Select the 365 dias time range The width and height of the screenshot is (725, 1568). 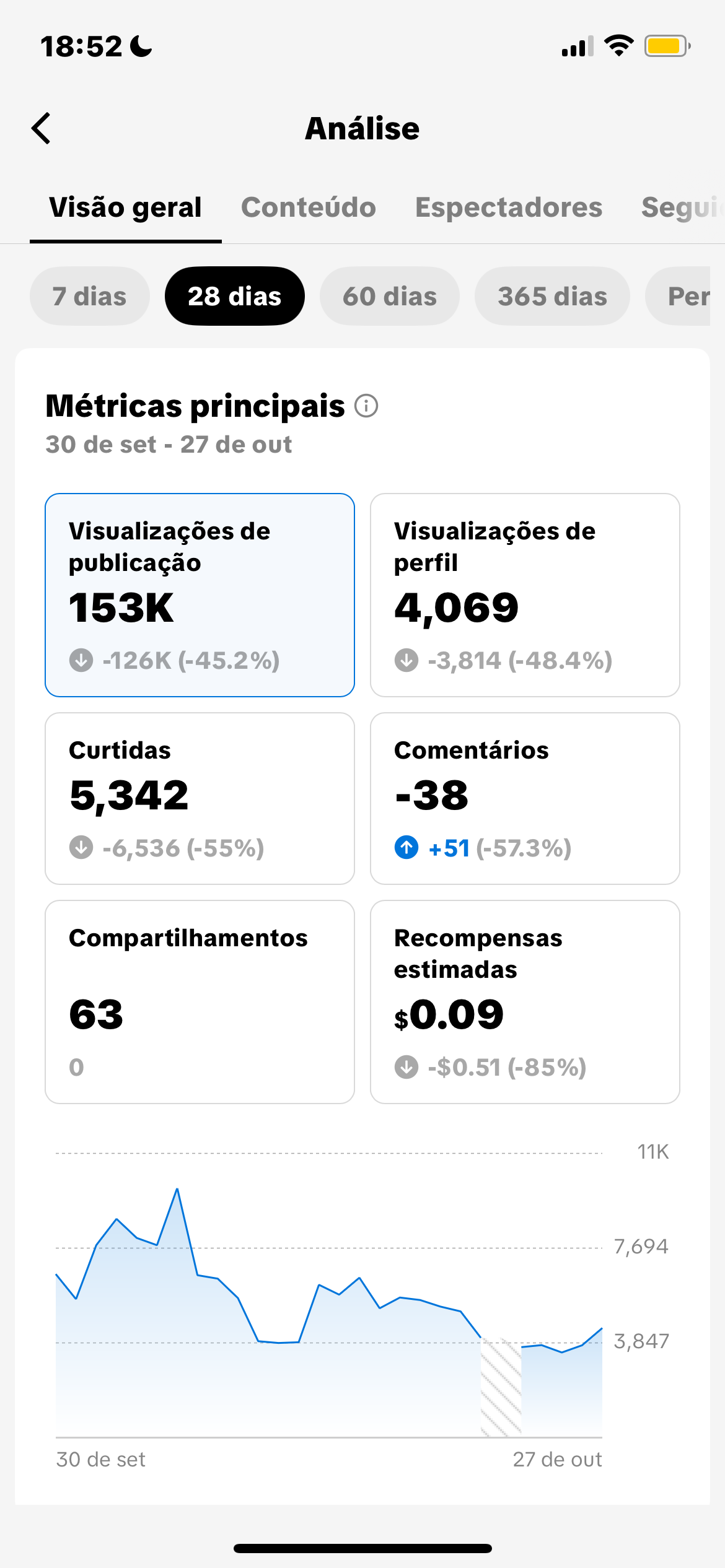click(x=552, y=296)
